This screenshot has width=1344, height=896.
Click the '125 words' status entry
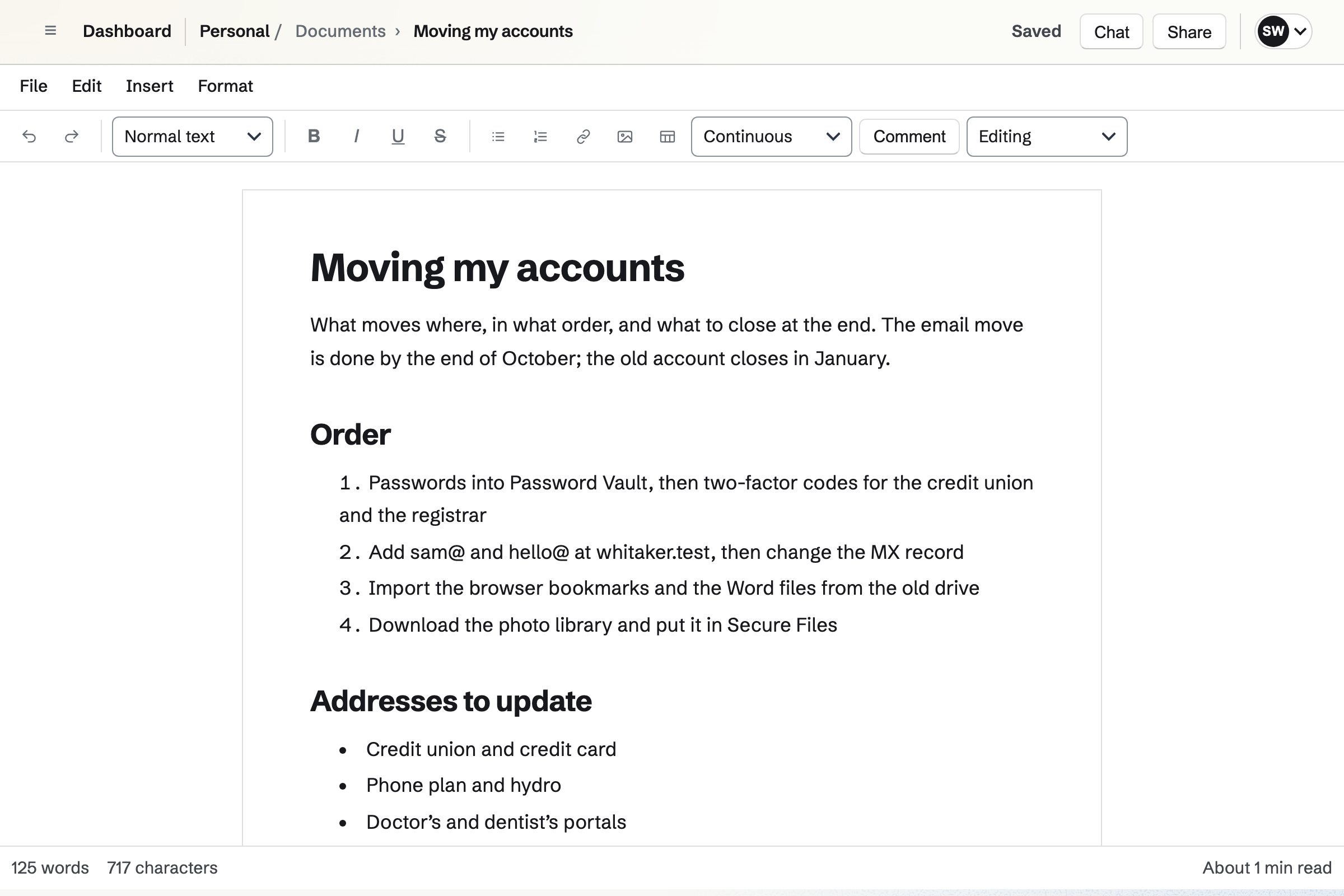[50, 867]
